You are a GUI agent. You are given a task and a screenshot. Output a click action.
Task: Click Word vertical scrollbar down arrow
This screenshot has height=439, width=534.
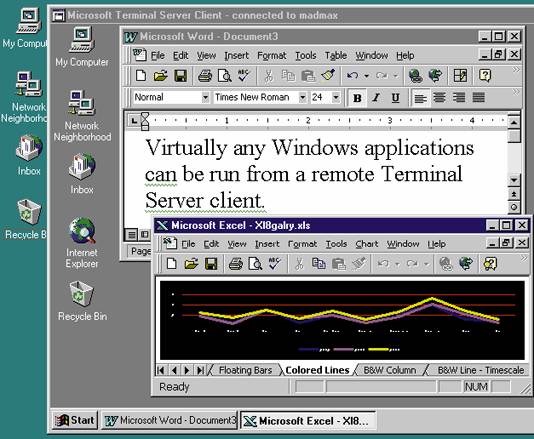point(514,179)
